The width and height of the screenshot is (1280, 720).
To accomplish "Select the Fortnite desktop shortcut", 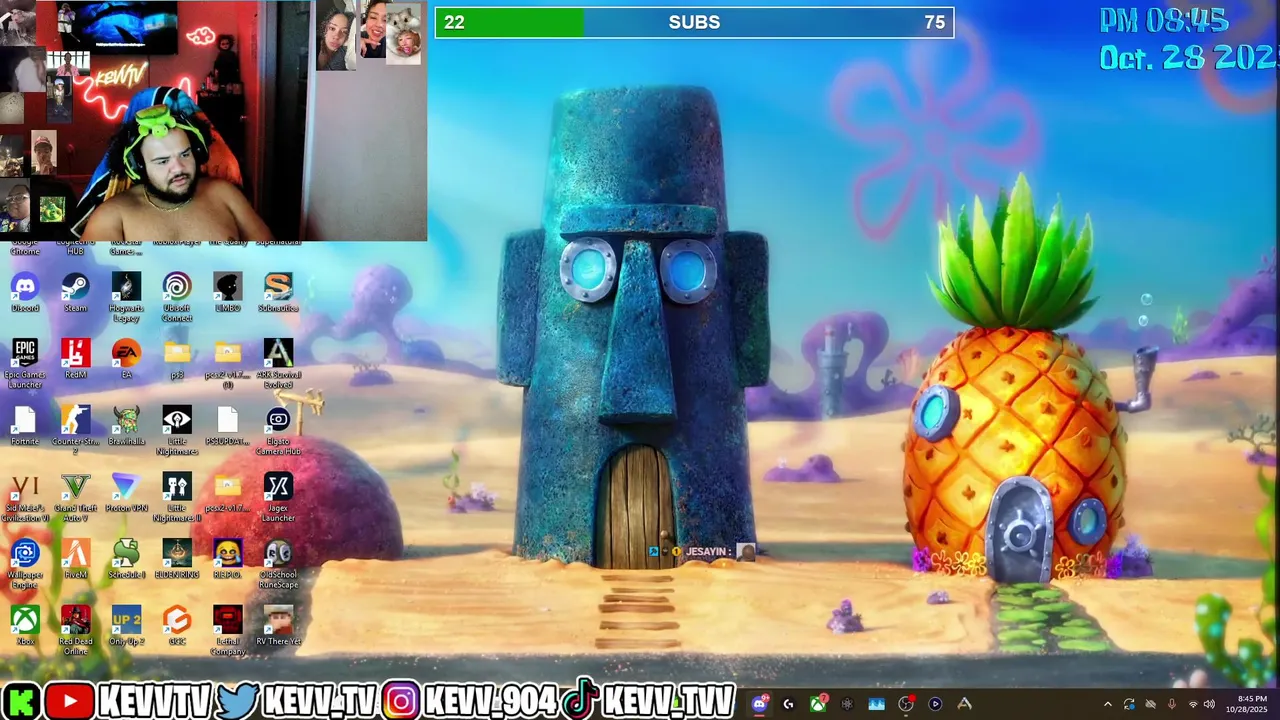I will point(25,426).
